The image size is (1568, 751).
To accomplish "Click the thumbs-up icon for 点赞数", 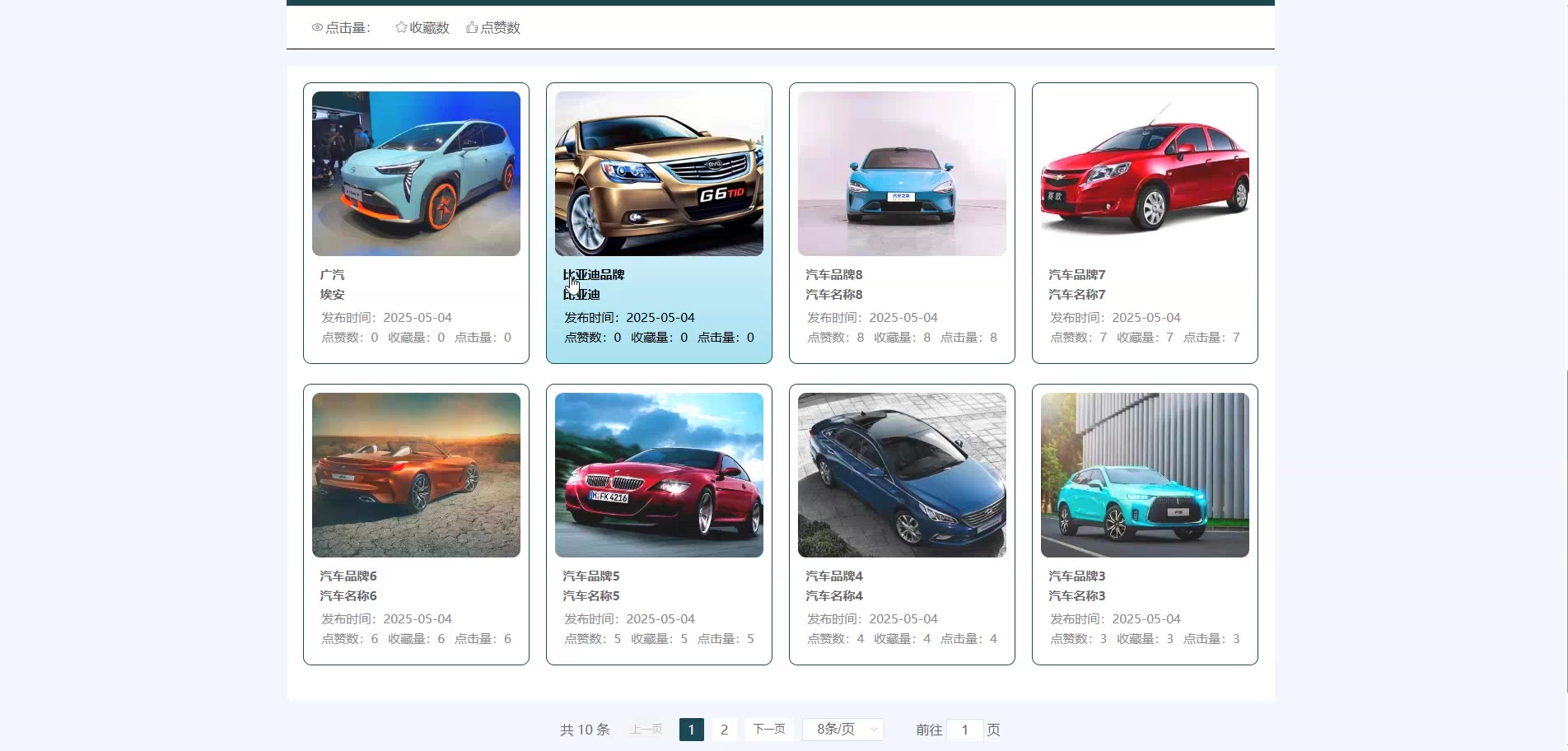I will (472, 28).
